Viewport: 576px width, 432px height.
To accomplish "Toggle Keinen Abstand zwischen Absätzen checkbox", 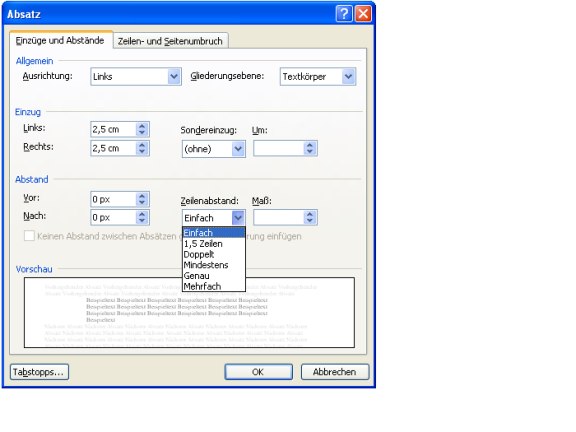I will 29,236.
